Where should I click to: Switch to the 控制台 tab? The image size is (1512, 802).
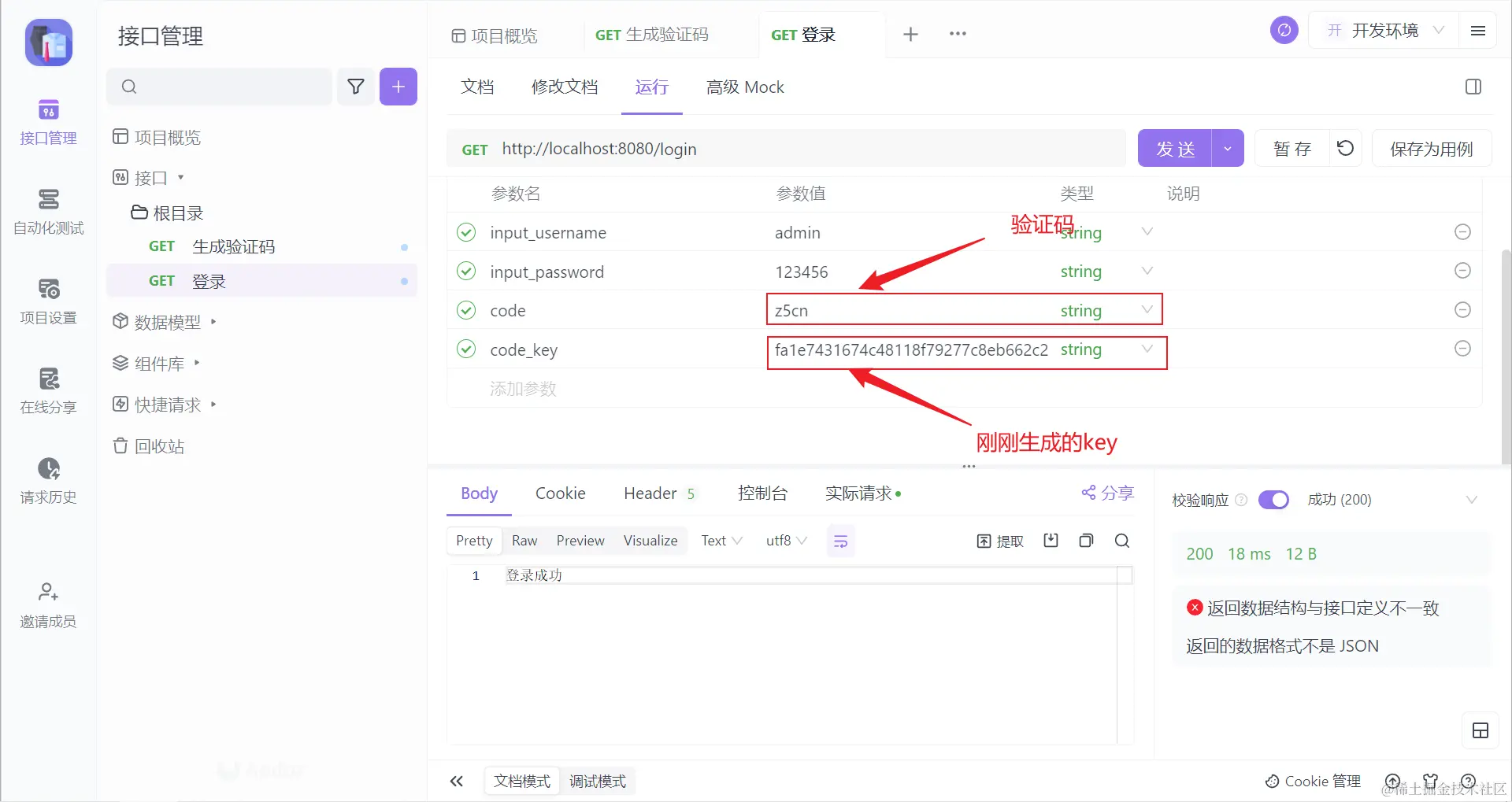pos(762,493)
